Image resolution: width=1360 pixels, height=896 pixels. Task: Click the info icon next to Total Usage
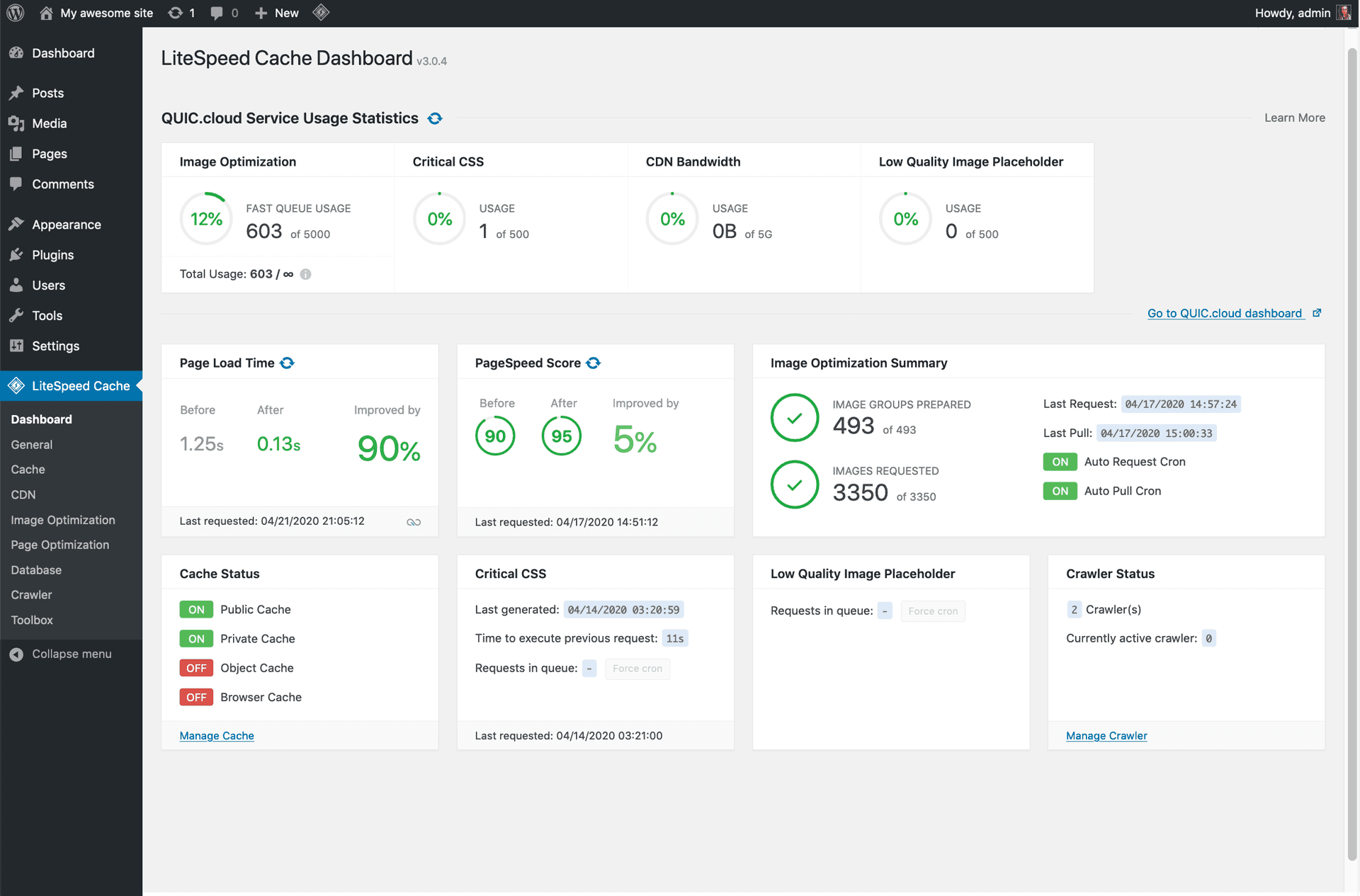coord(306,274)
